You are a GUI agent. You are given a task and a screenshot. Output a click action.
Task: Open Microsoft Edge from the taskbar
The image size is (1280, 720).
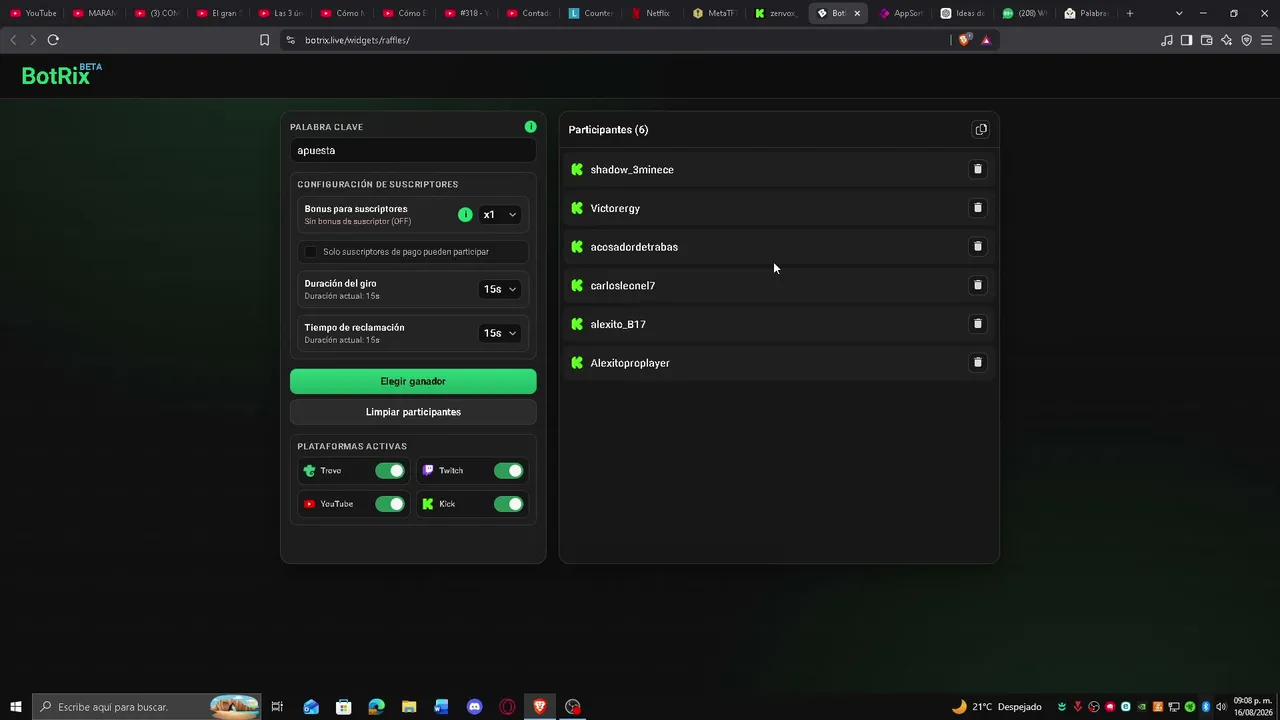(376, 707)
